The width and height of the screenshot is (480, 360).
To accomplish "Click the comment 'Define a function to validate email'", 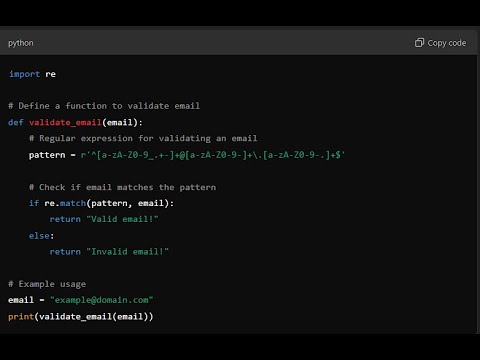I will point(104,106).
